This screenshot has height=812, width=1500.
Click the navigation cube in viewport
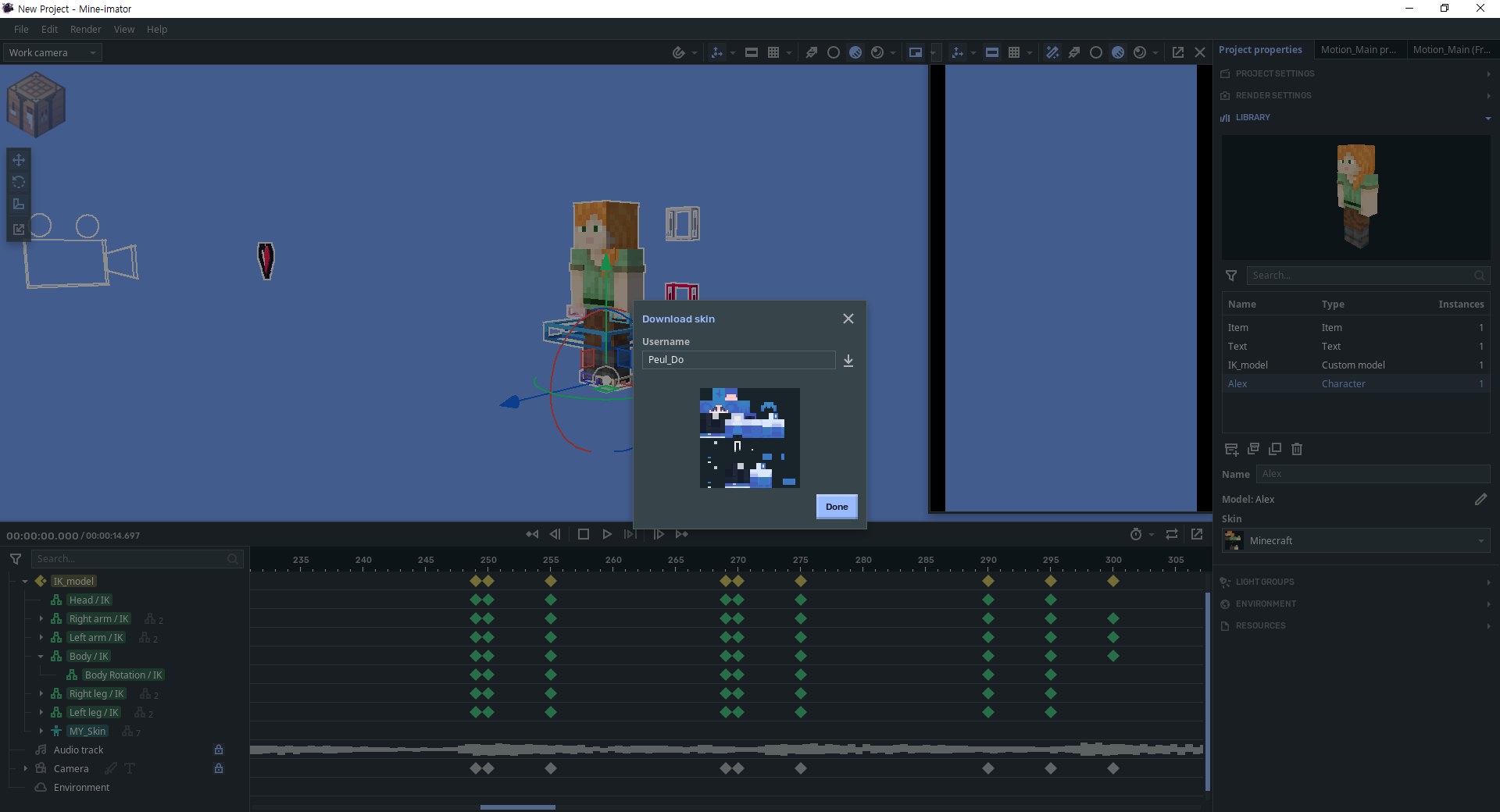(35, 104)
